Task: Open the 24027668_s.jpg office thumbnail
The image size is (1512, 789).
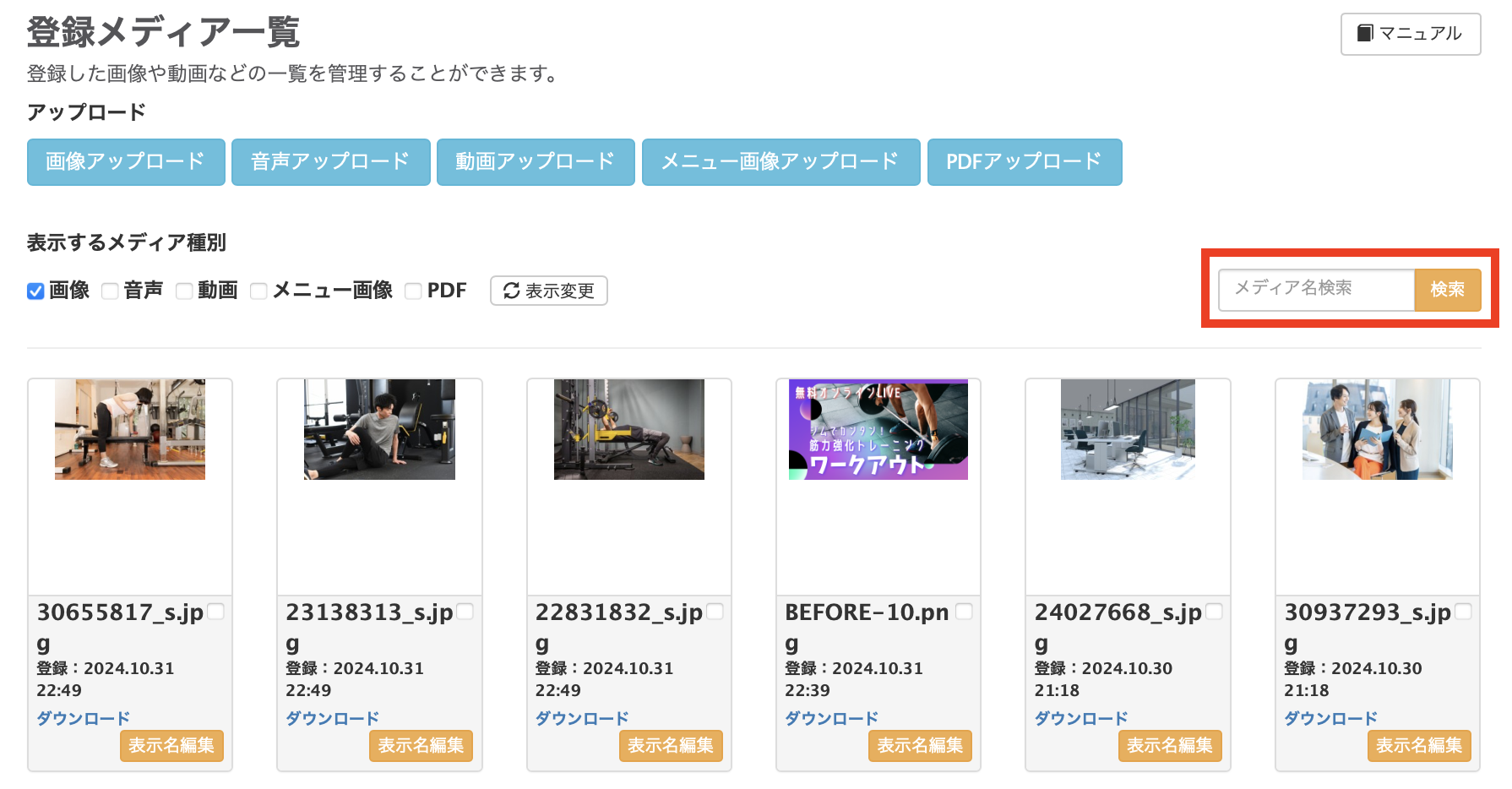Action: [1127, 429]
